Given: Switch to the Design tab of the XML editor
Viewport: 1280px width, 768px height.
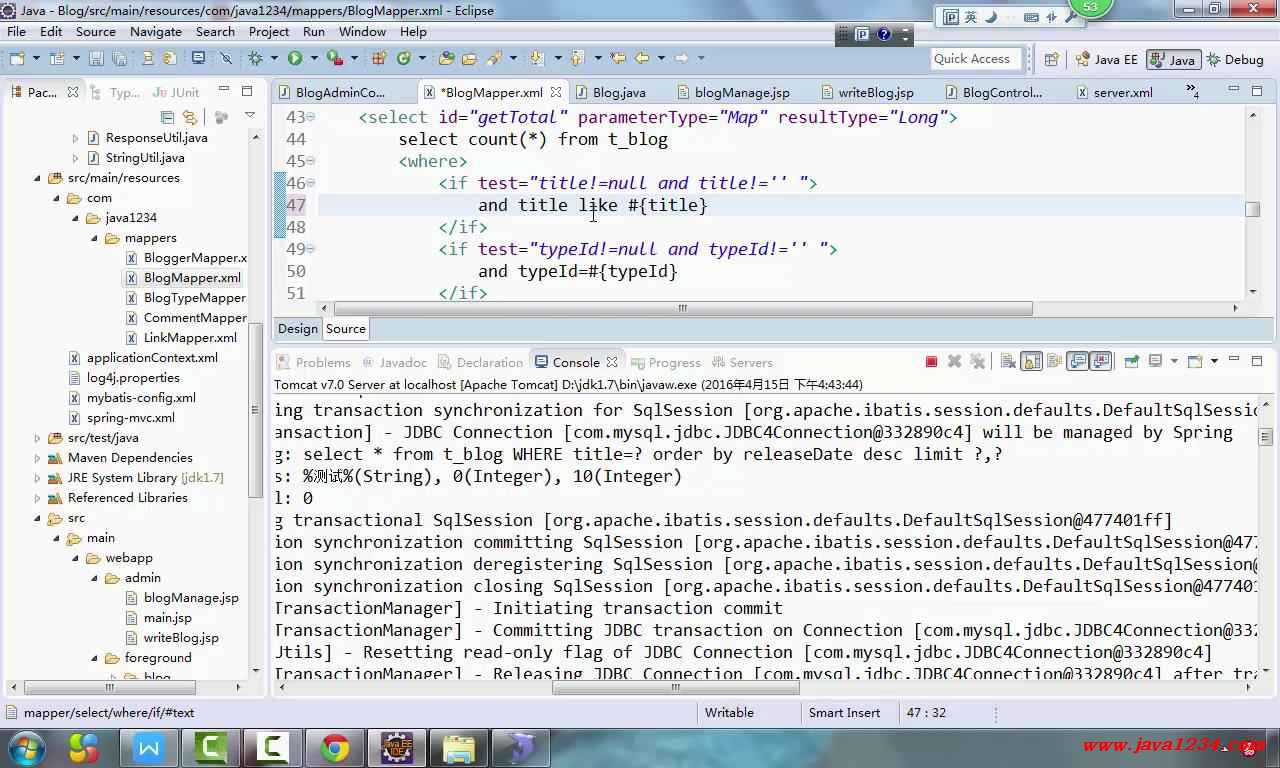Looking at the screenshot, I should pos(298,328).
